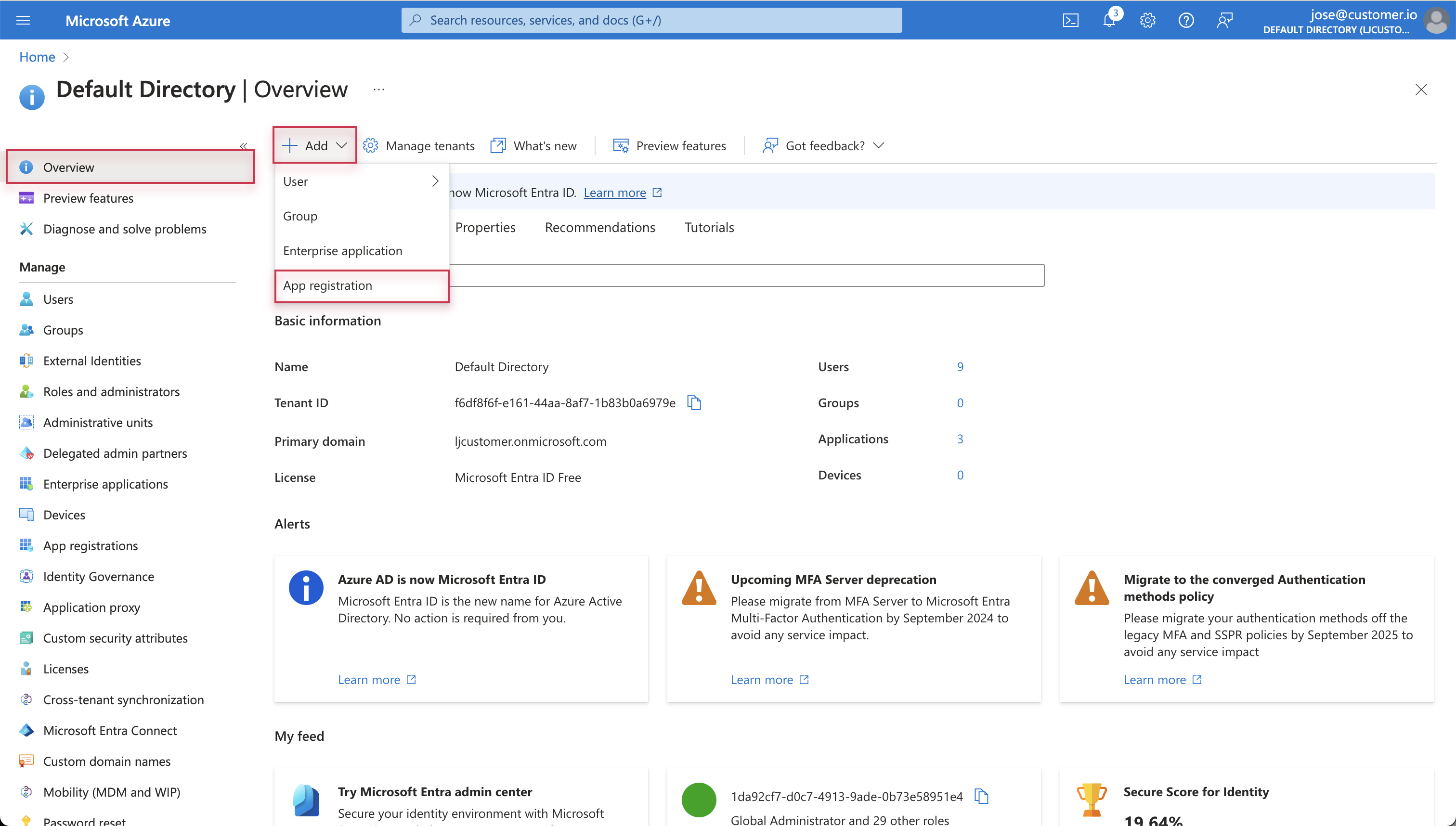1456x826 pixels.
Task: Click Learn more in the Entra ID banner
Action: [614, 193]
